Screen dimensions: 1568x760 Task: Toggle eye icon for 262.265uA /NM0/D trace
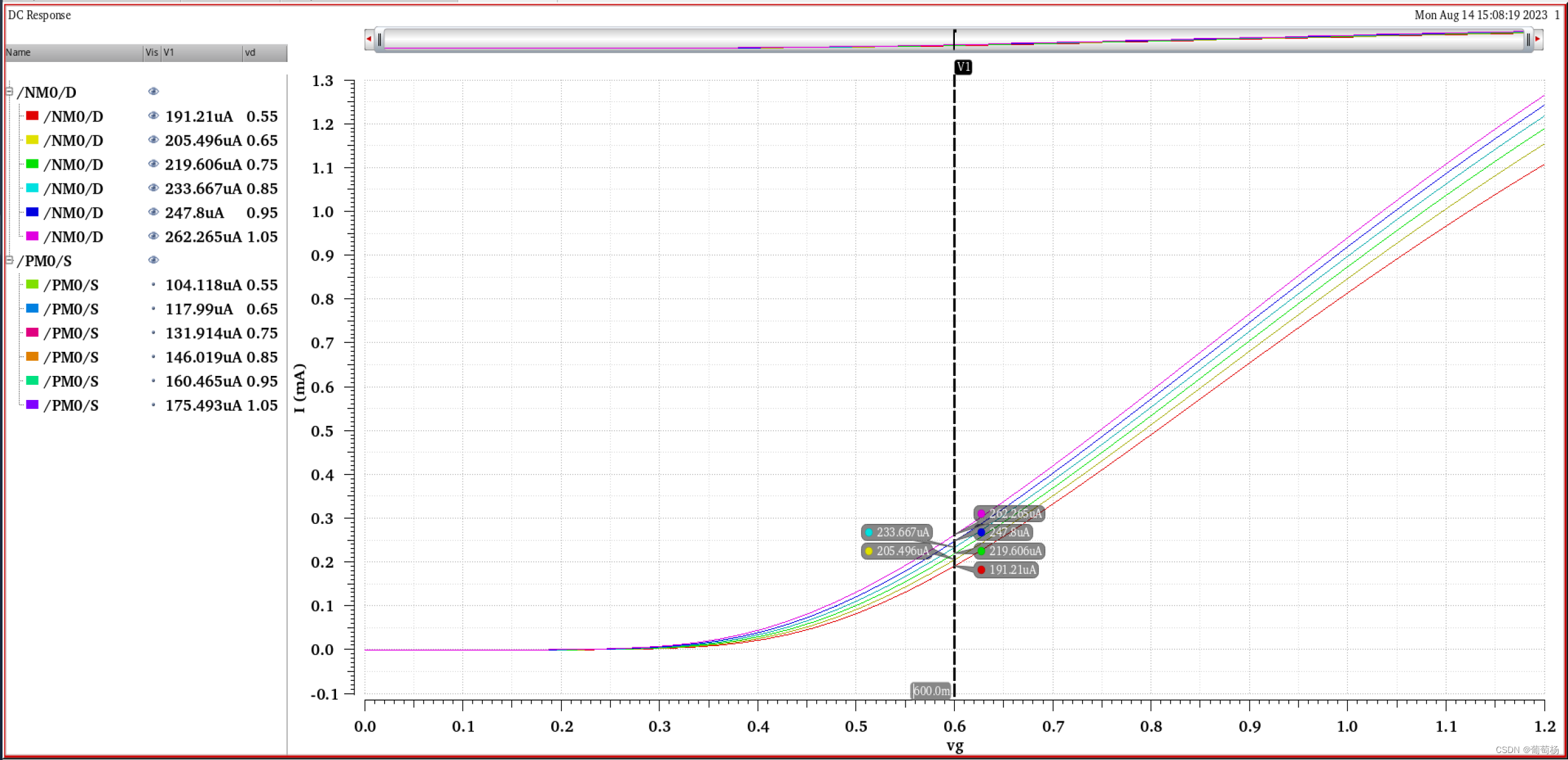pos(153,236)
